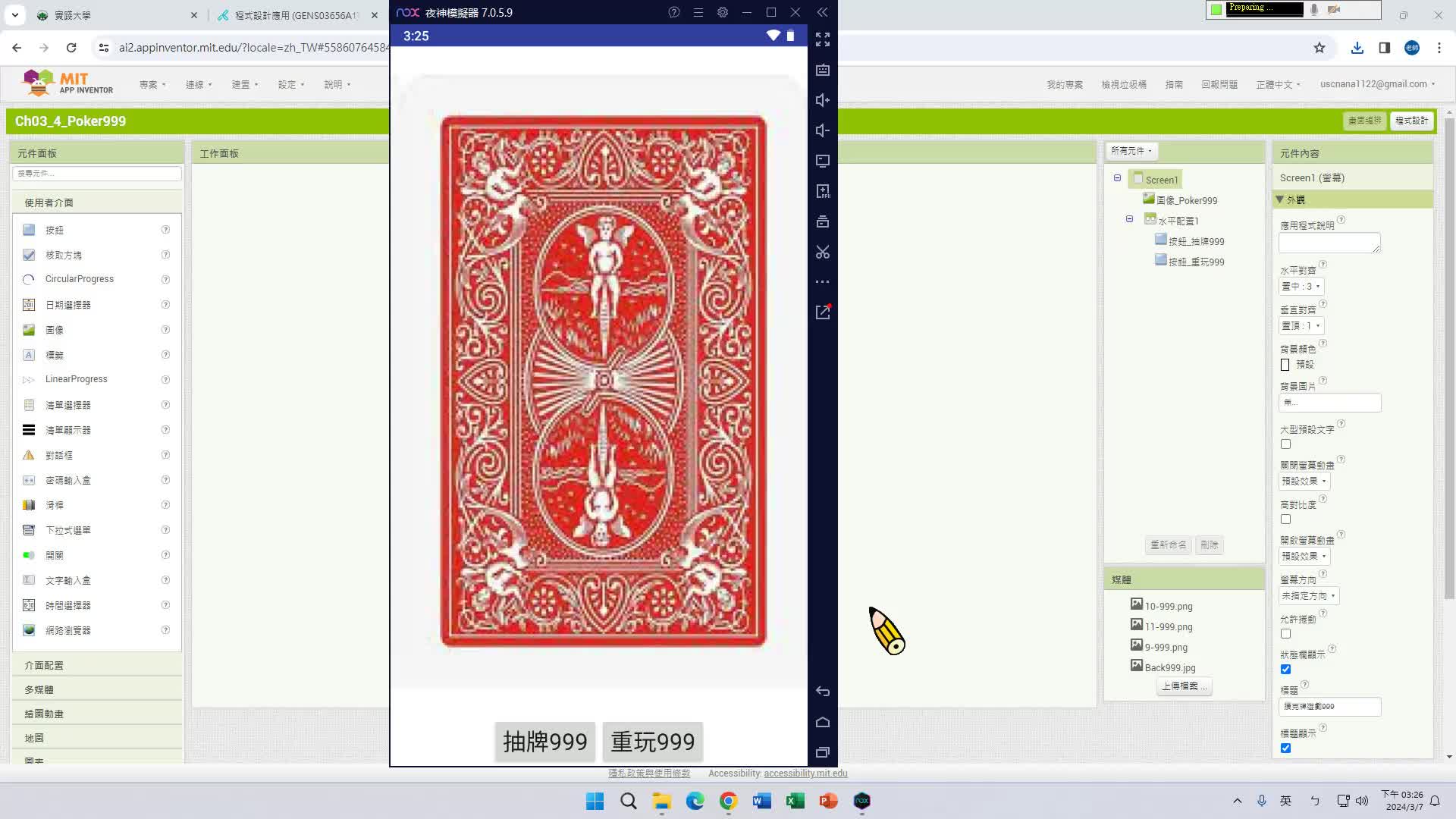This screenshot has width=1456, height=819.
Task: Open 水平對齊 dropdown (置中:3)
Action: click(1301, 287)
